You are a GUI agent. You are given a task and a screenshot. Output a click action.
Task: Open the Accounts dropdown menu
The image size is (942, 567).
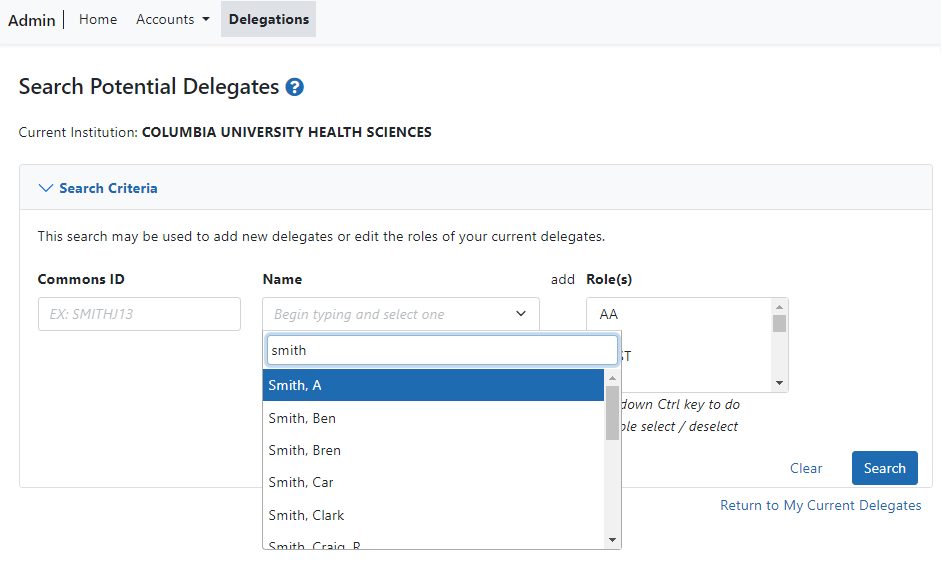point(173,19)
